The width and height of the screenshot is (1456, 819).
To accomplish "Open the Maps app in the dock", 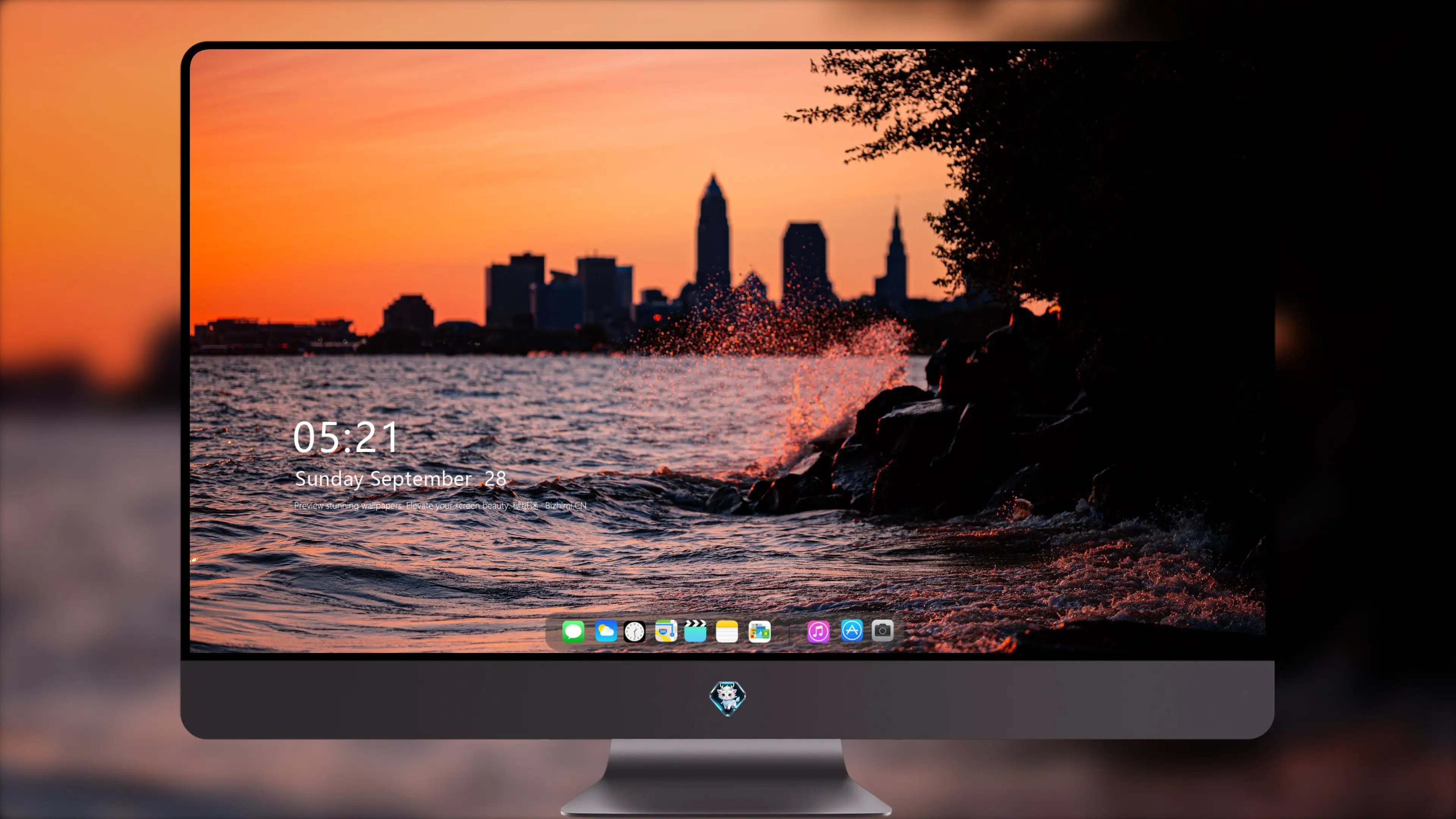I will click(x=666, y=631).
